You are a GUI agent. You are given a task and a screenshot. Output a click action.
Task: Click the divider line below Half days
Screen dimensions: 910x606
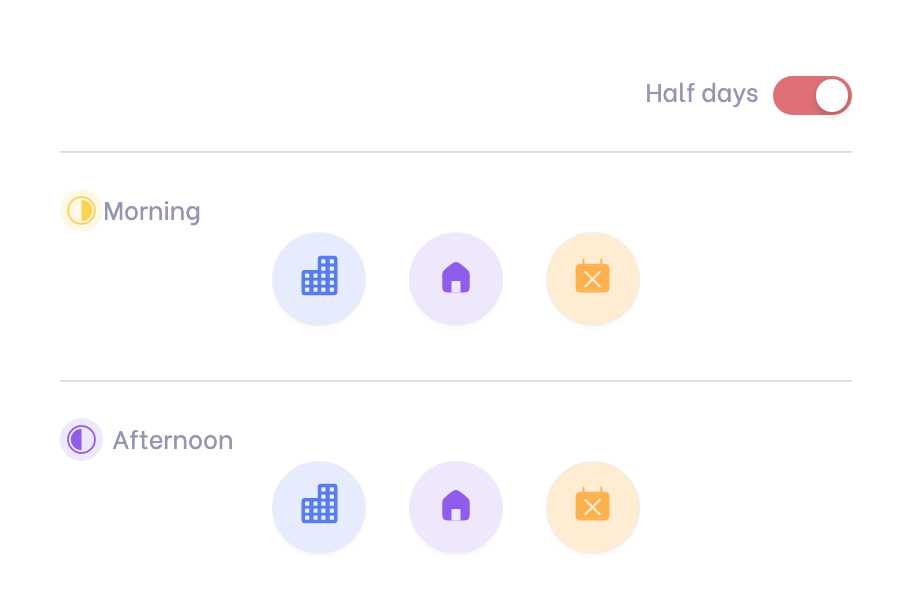(456, 152)
